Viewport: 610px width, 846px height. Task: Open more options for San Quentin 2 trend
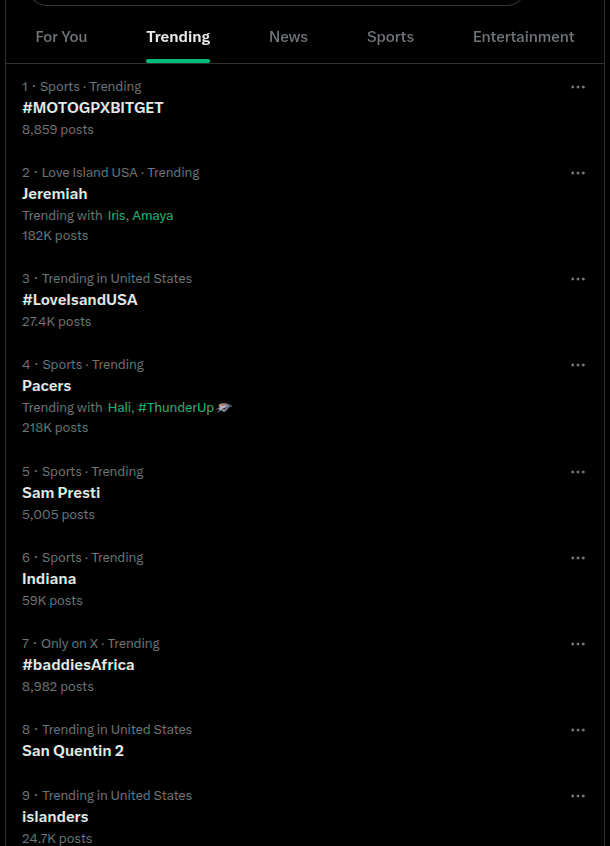click(x=578, y=730)
